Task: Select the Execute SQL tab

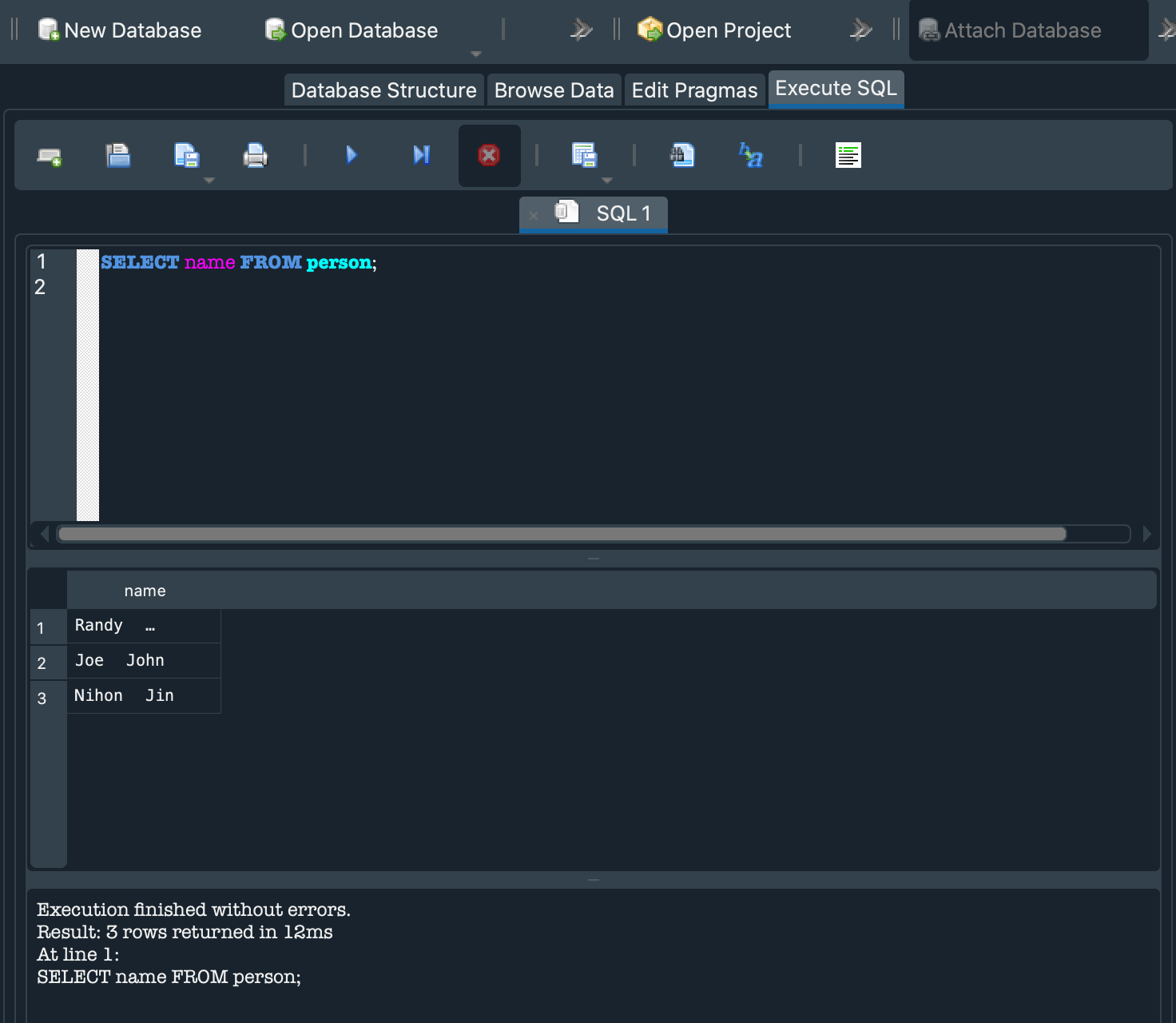Action: click(836, 89)
